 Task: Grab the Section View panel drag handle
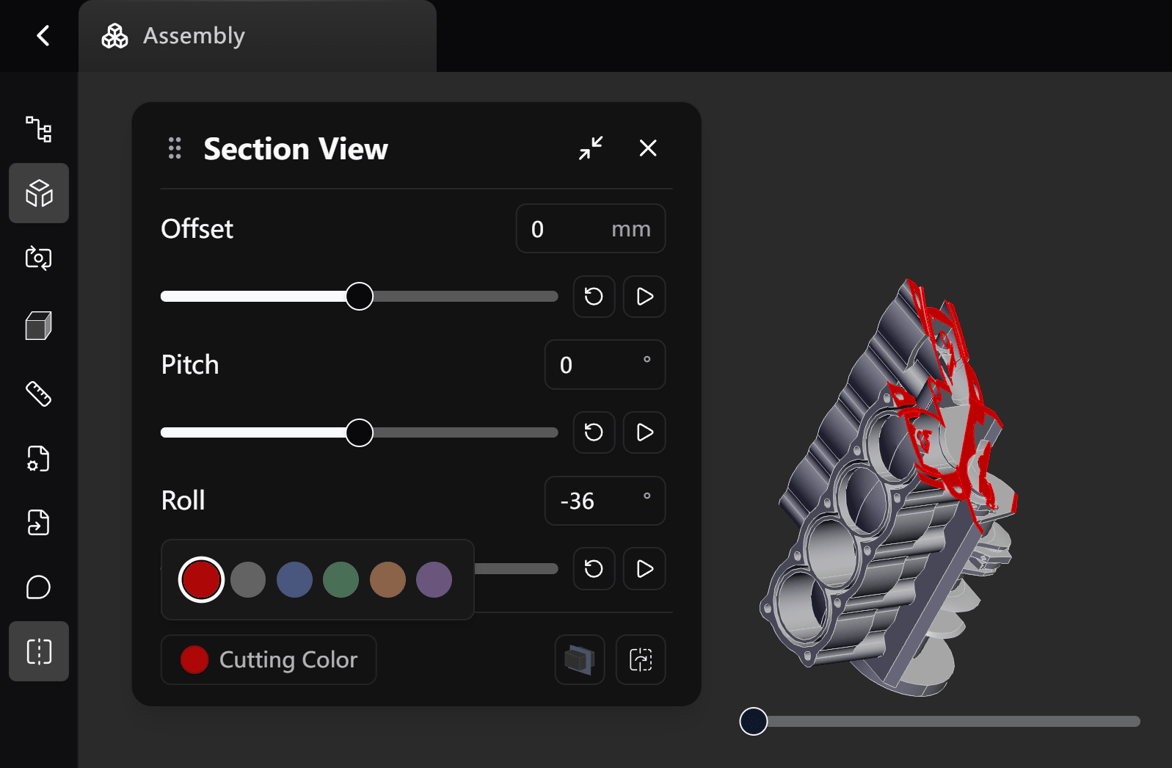[175, 148]
